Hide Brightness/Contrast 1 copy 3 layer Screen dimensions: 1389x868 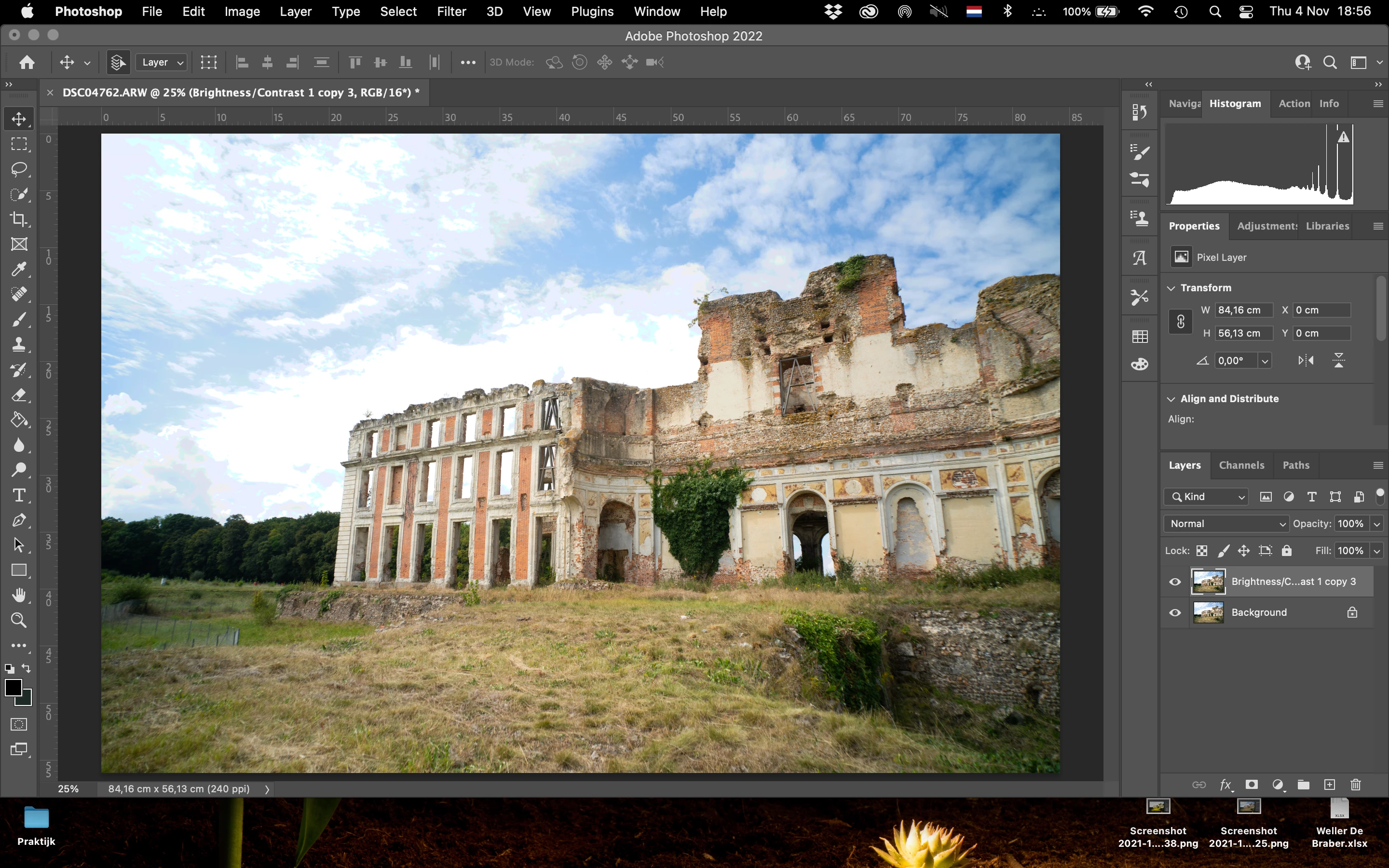(1175, 582)
